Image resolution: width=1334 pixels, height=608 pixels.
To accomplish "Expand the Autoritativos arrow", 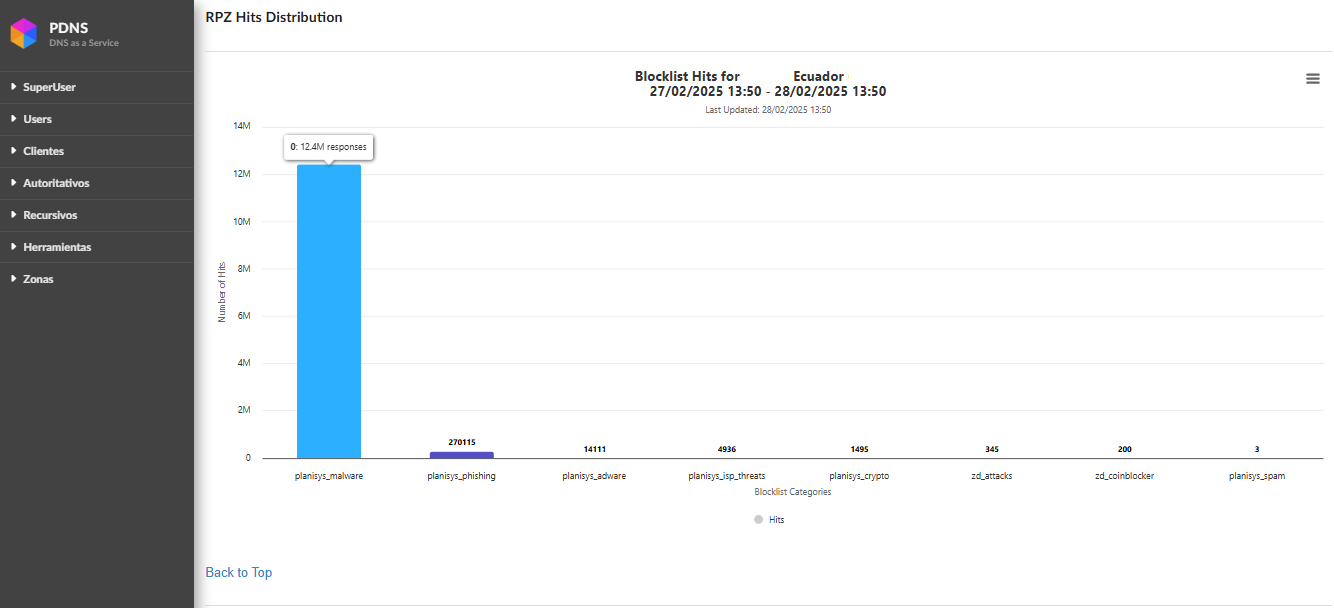I will tap(13, 183).
